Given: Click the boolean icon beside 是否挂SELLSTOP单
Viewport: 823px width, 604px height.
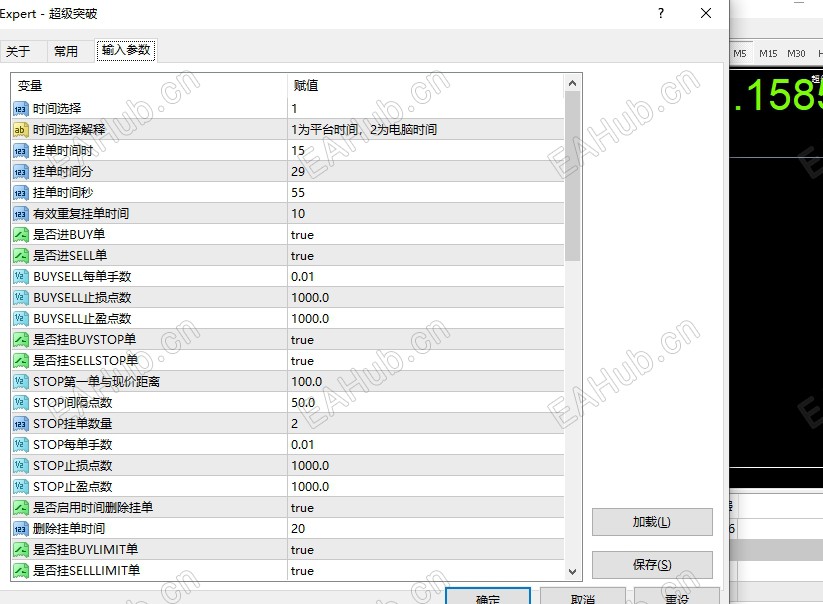Looking at the screenshot, I should click(x=20, y=361).
